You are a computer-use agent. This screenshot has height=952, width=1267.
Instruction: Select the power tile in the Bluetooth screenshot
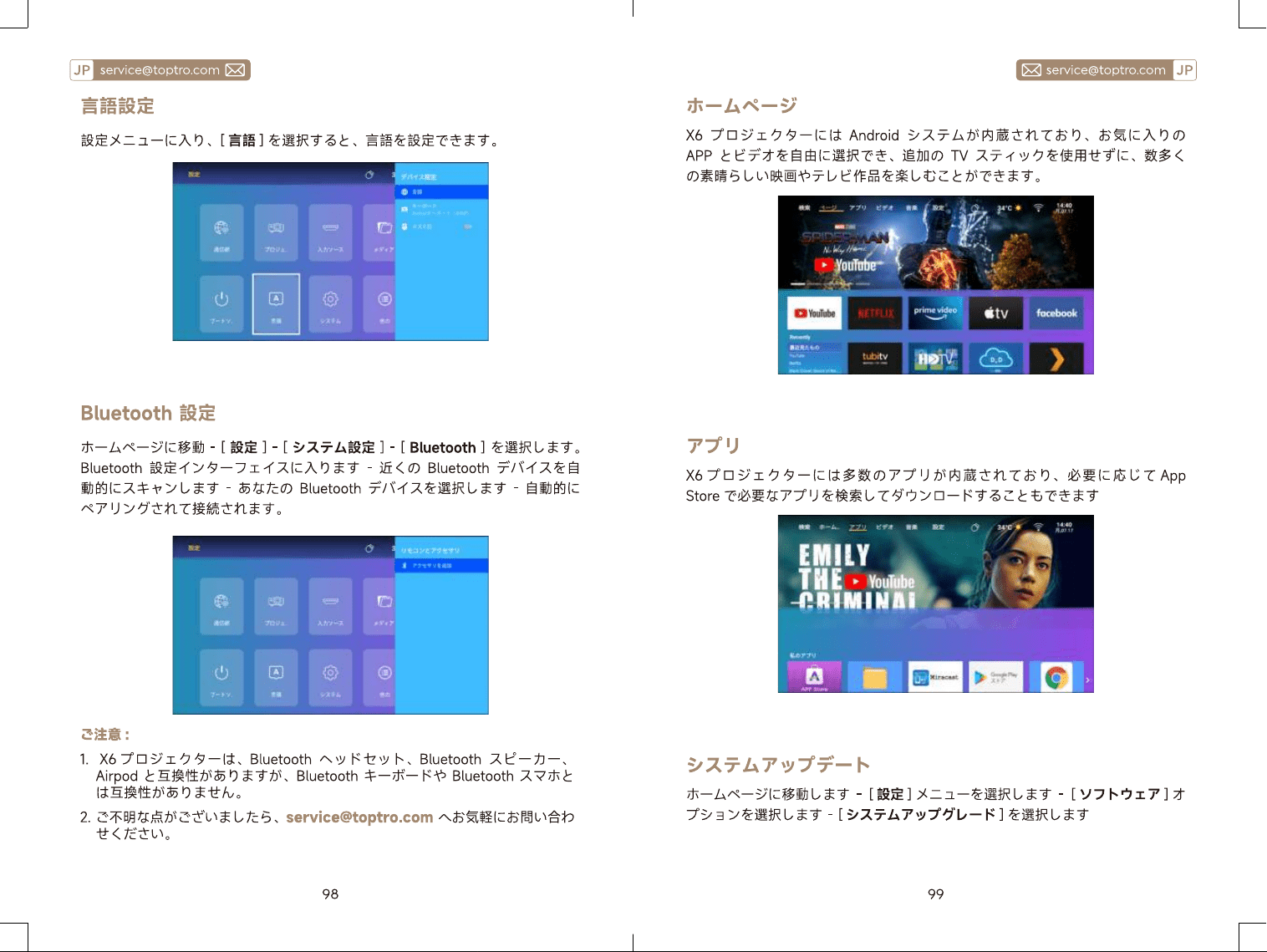[221, 678]
